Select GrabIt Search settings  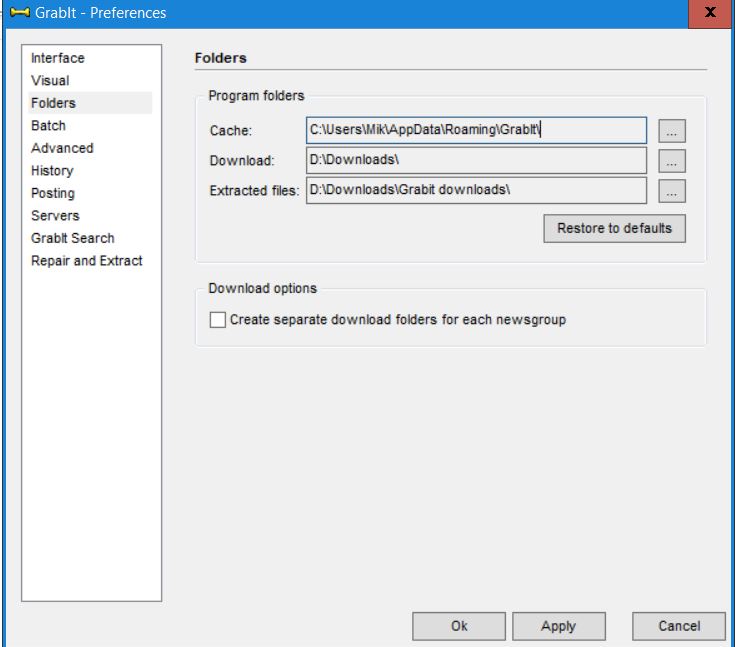(x=72, y=238)
